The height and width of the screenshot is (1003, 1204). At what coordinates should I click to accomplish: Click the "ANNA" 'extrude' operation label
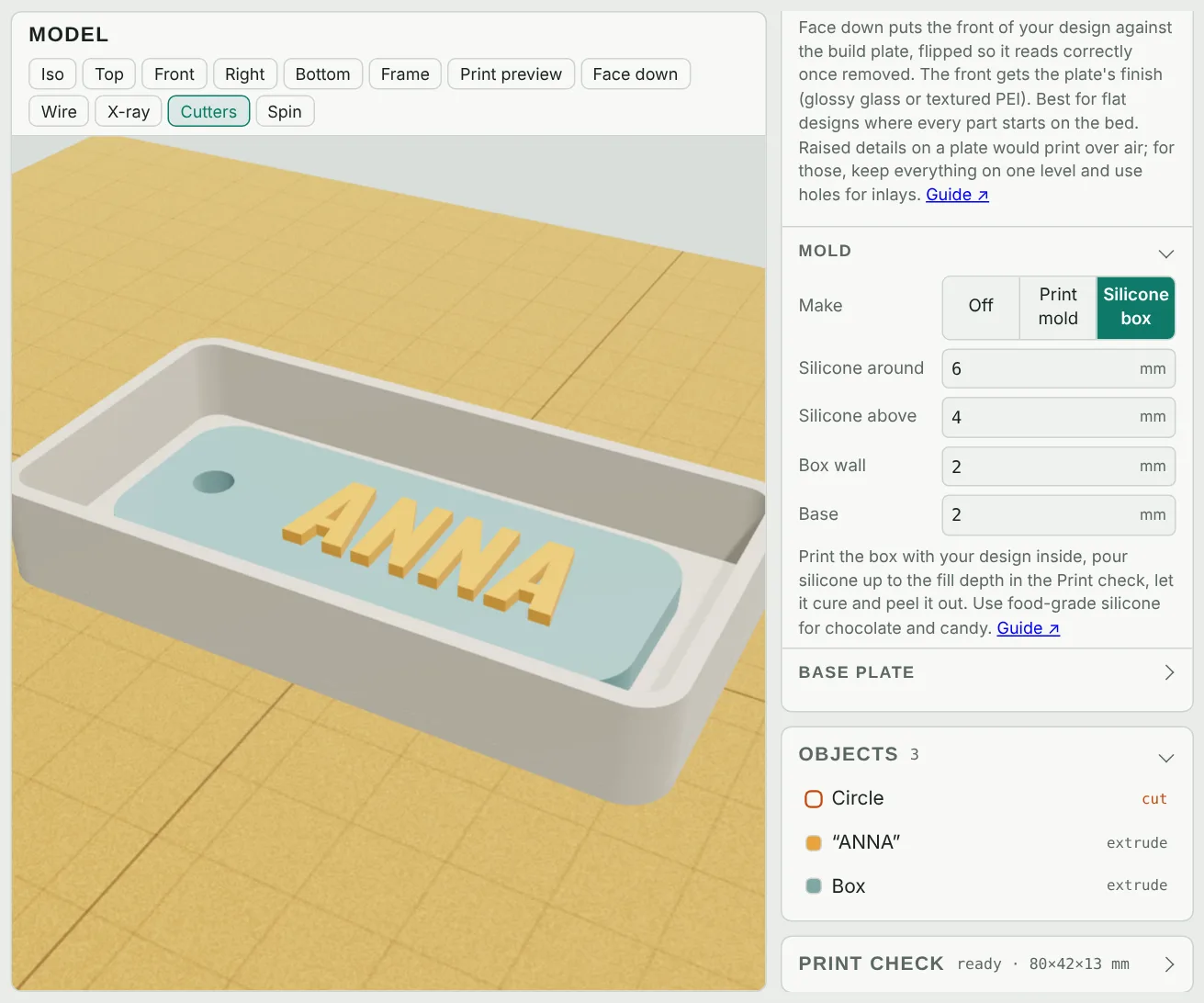1137,843
